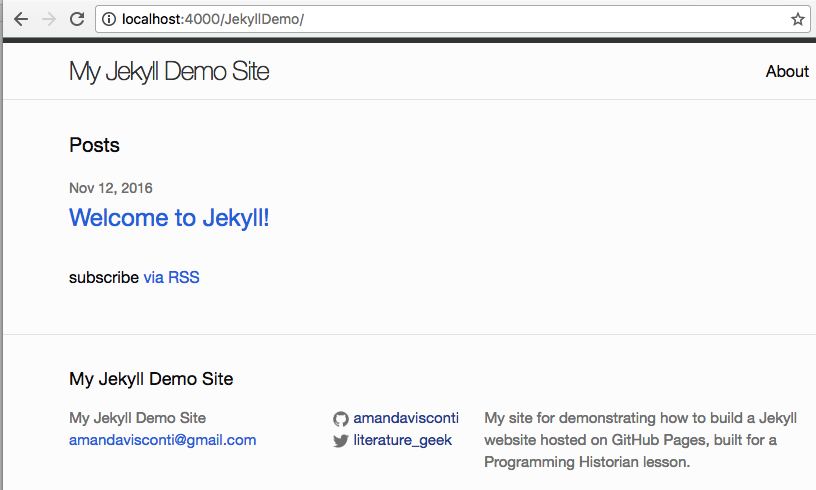Viewport: 816px width, 490px height.
Task: Open the Welcome to Jekyll! post
Action: [x=169, y=217]
